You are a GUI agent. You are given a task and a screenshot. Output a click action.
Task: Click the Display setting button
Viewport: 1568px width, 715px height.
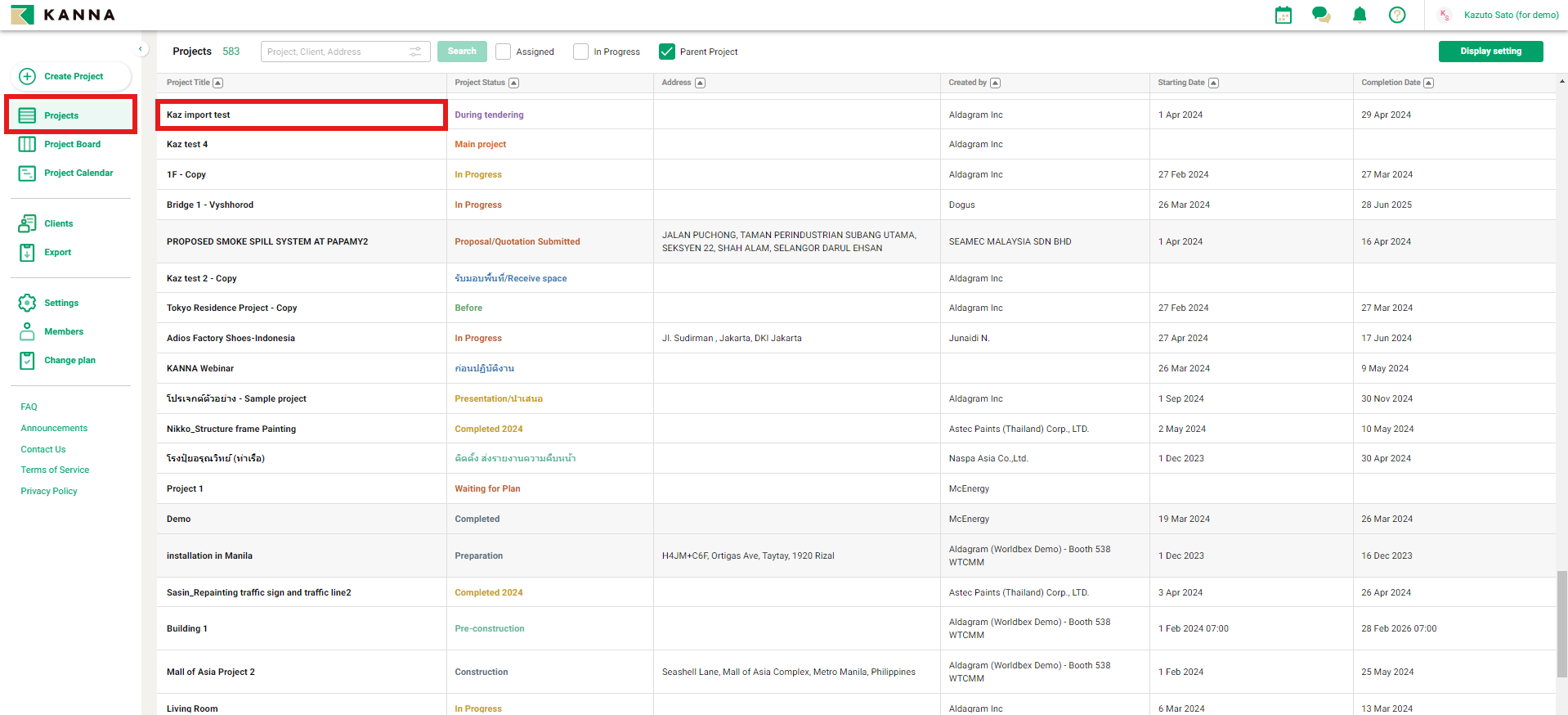click(1490, 52)
